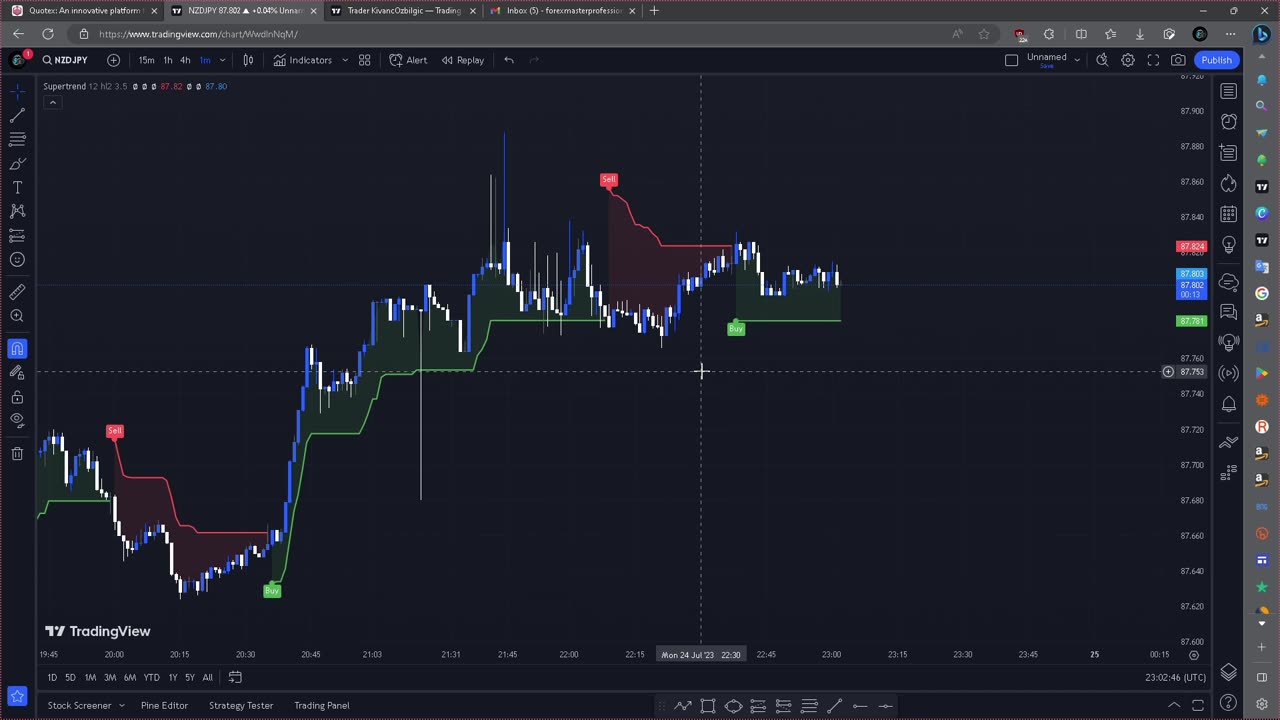
Task: Click the Publish button
Action: 1217,60
